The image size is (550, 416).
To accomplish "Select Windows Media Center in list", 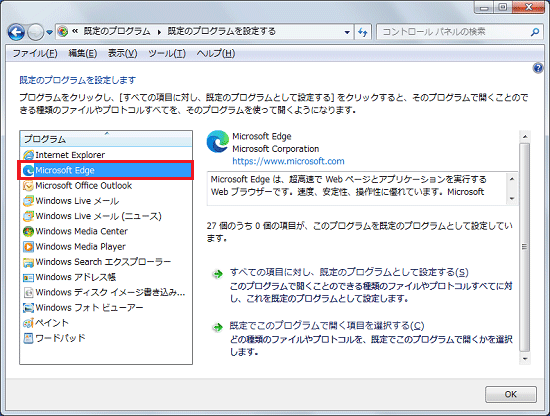I will point(106,231).
